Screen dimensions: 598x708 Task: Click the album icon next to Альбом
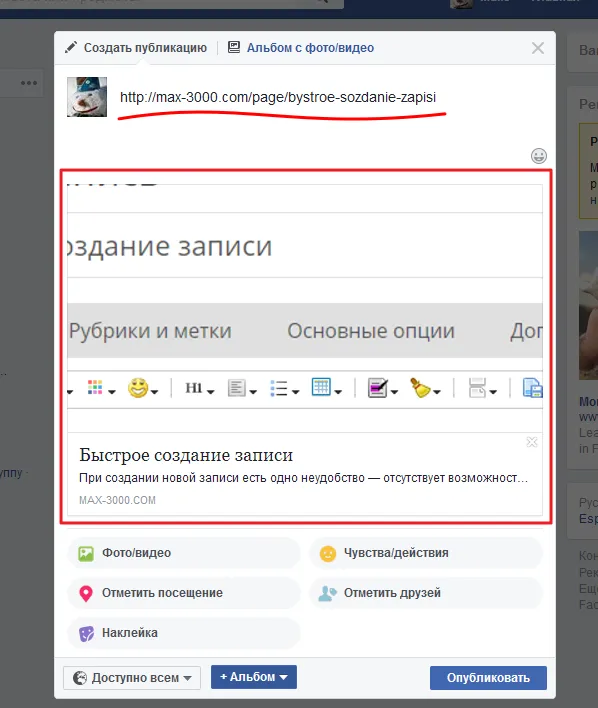pyautogui.click(x=234, y=47)
